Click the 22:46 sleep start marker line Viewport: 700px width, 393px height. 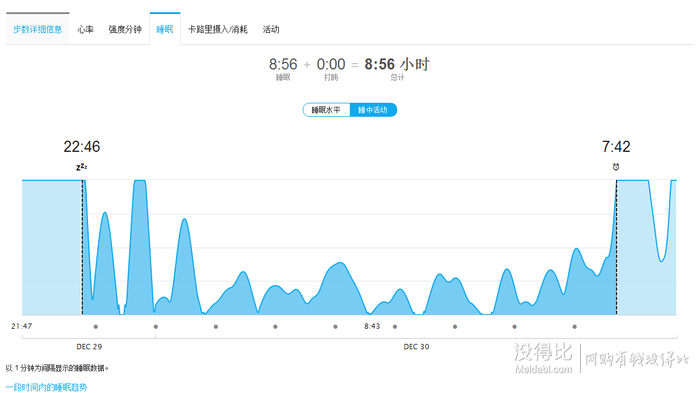82,247
